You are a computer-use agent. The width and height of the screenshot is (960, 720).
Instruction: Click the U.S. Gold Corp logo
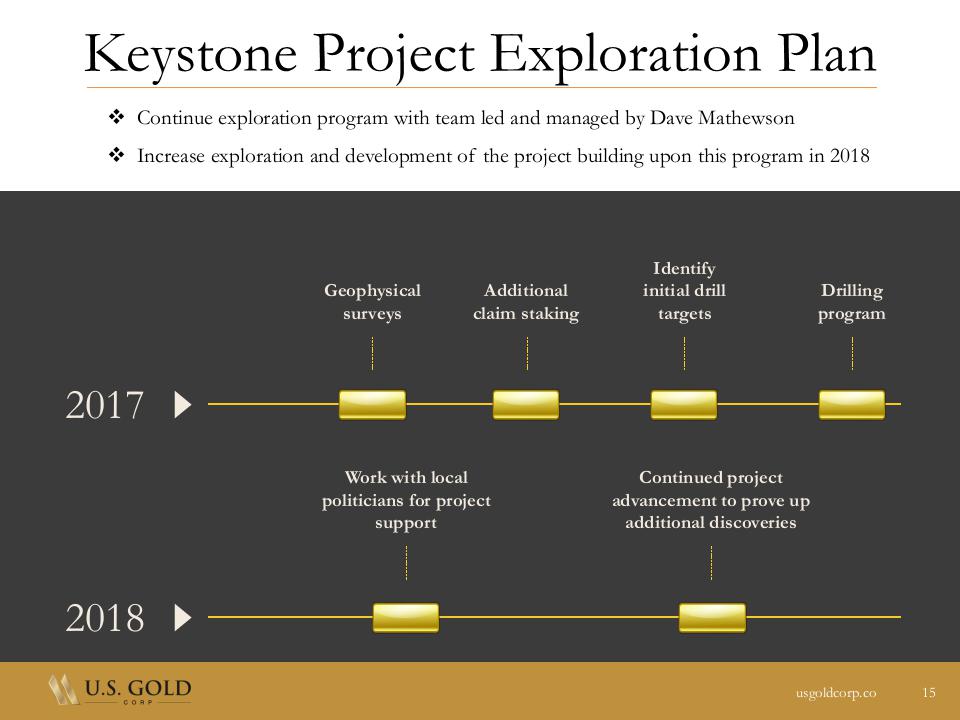[x=119, y=691]
